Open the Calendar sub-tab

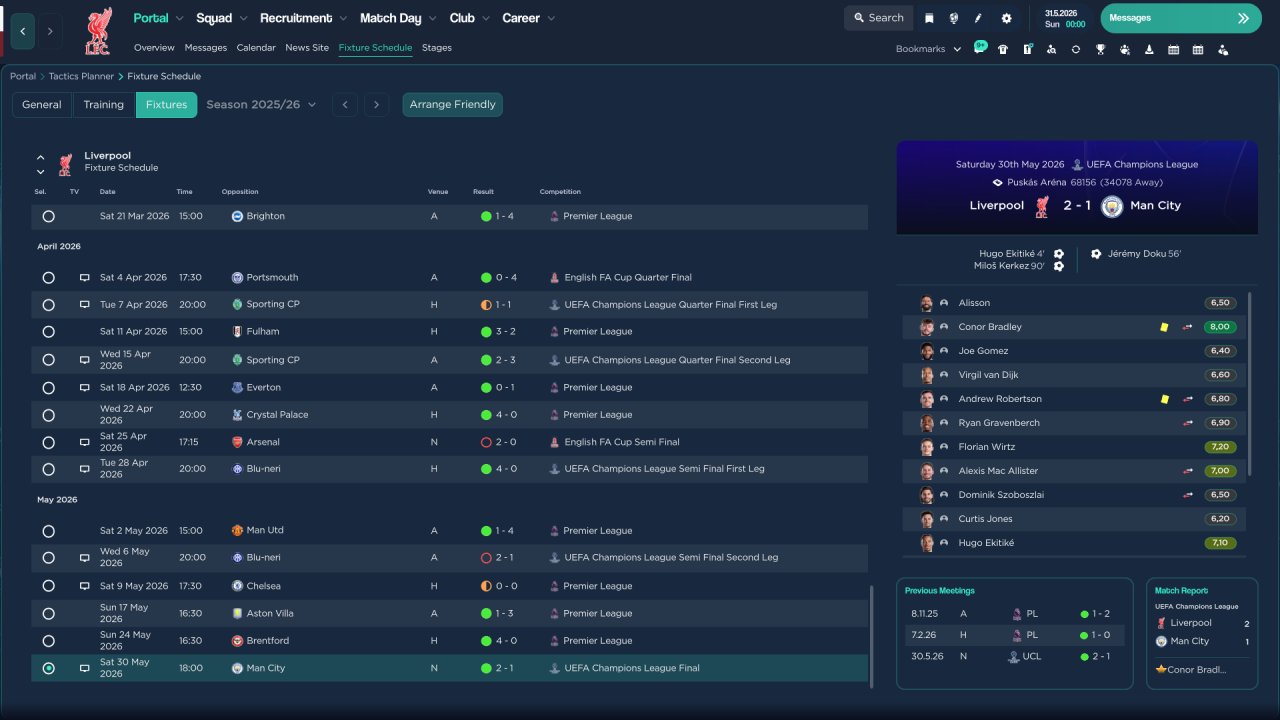256,48
